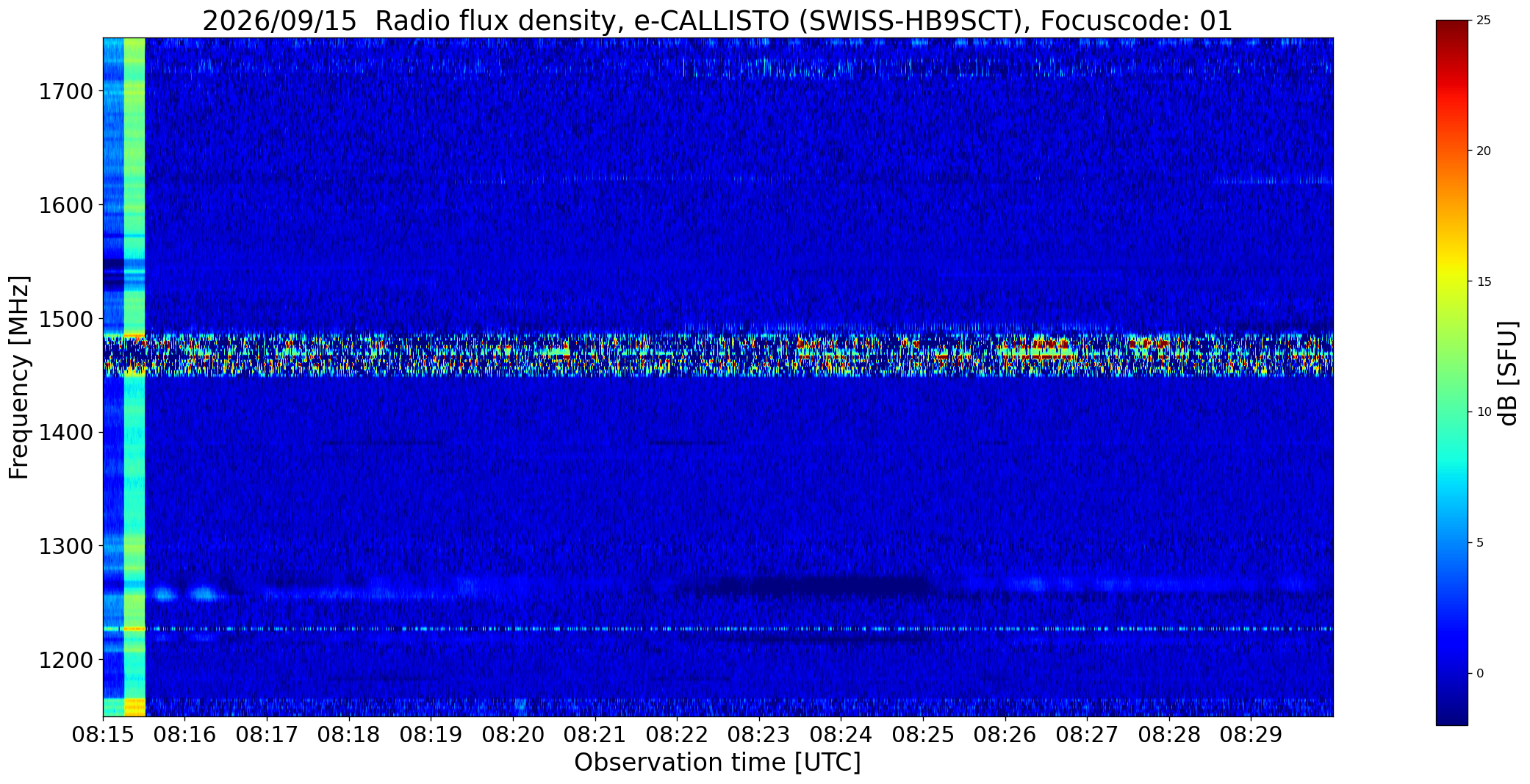Click the thin horizontal line near 1225 MHz
Viewport: 1530px width, 784px height.
coord(718,629)
